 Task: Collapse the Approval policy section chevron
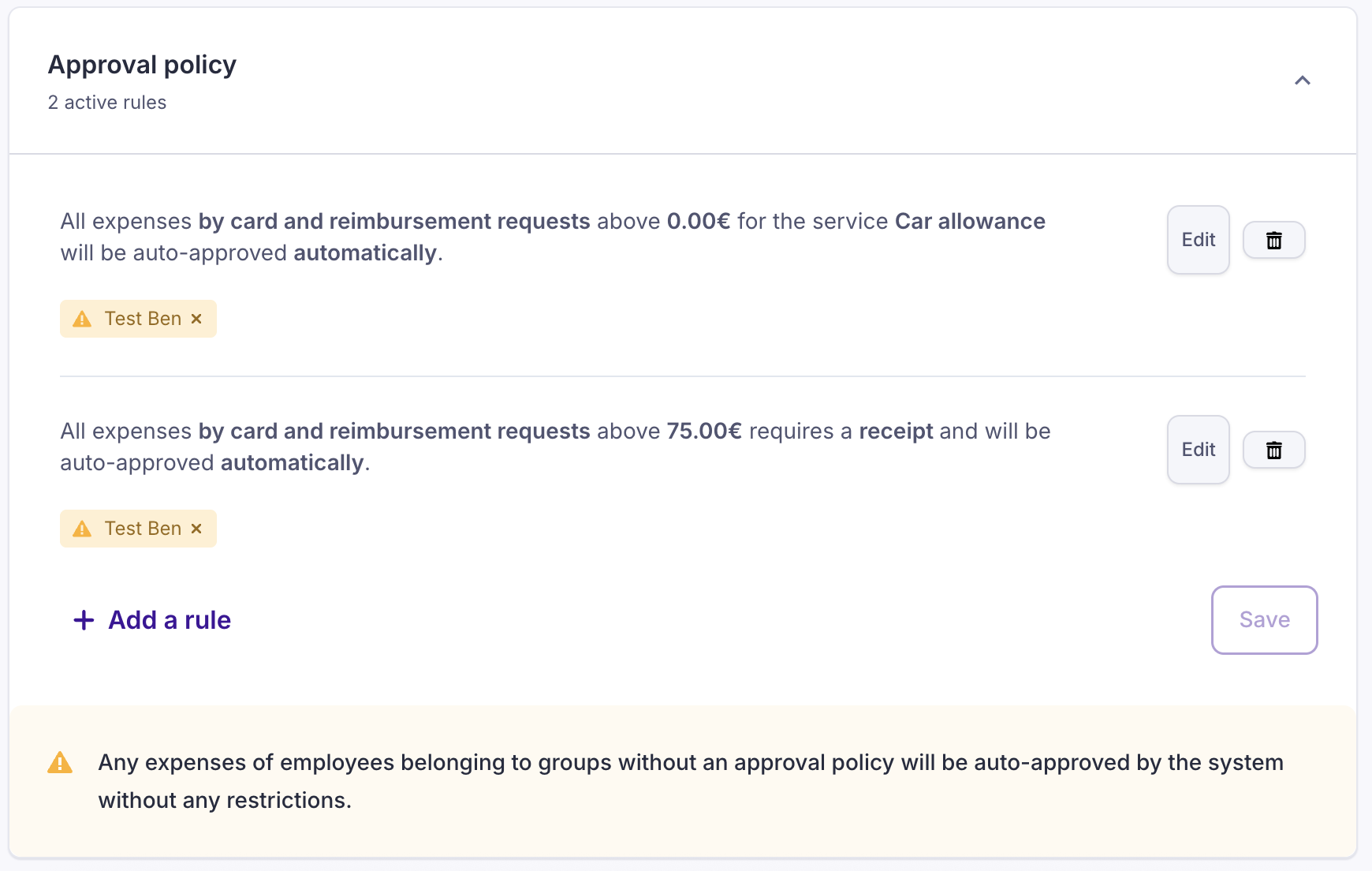coord(1302,80)
